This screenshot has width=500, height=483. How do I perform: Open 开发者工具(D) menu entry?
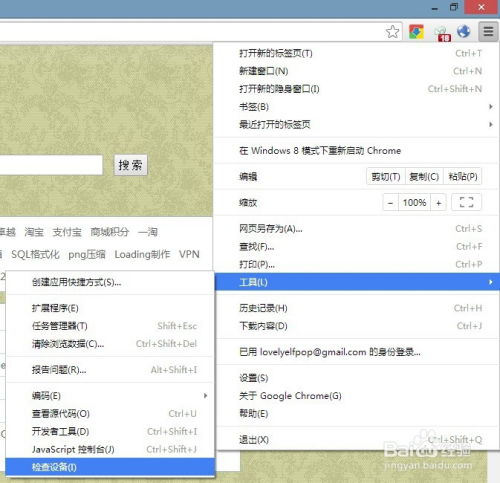coord(109,431)
